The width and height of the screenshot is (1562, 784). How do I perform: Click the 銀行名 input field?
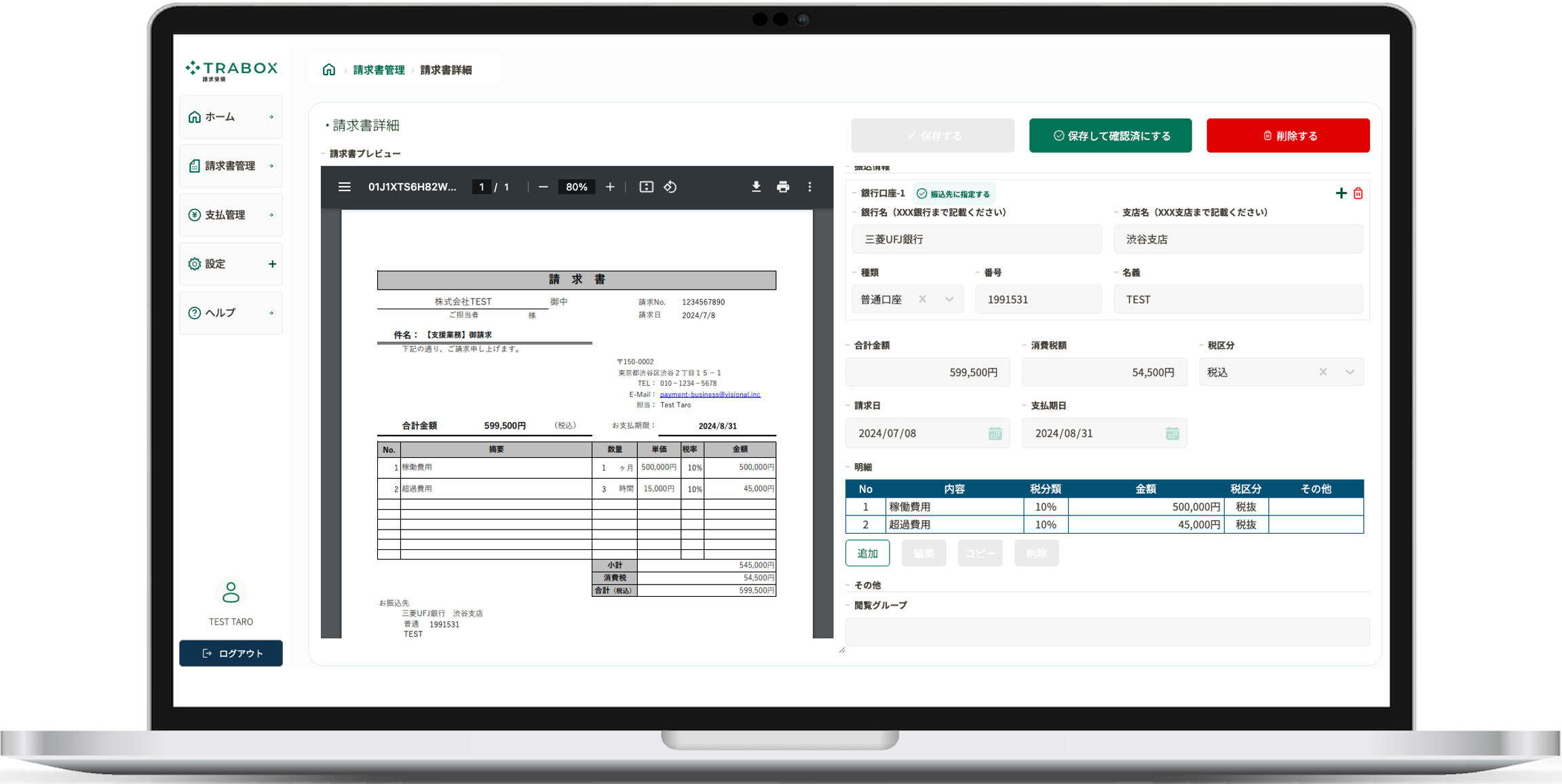(x=976, y=239)
